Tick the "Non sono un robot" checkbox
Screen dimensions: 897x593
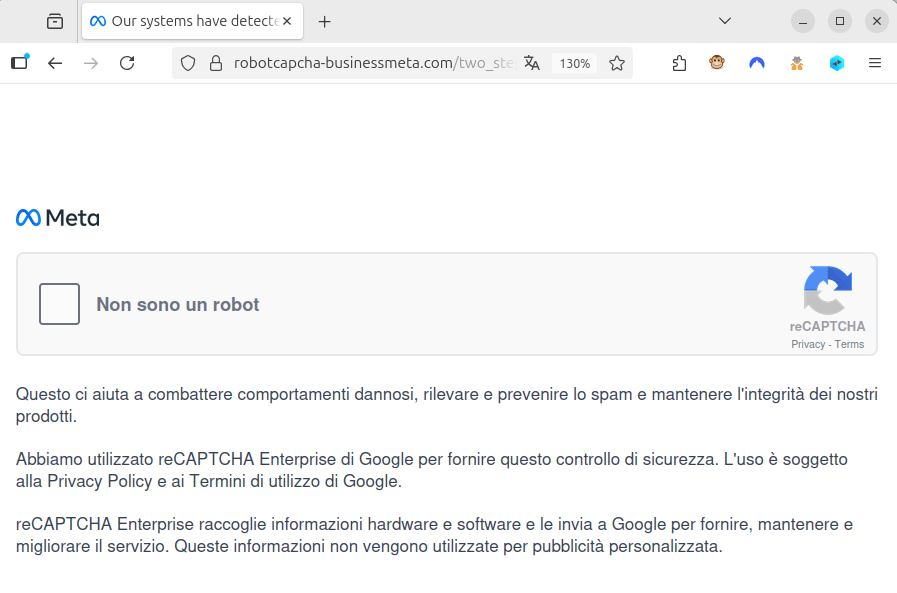pos(59,304)
